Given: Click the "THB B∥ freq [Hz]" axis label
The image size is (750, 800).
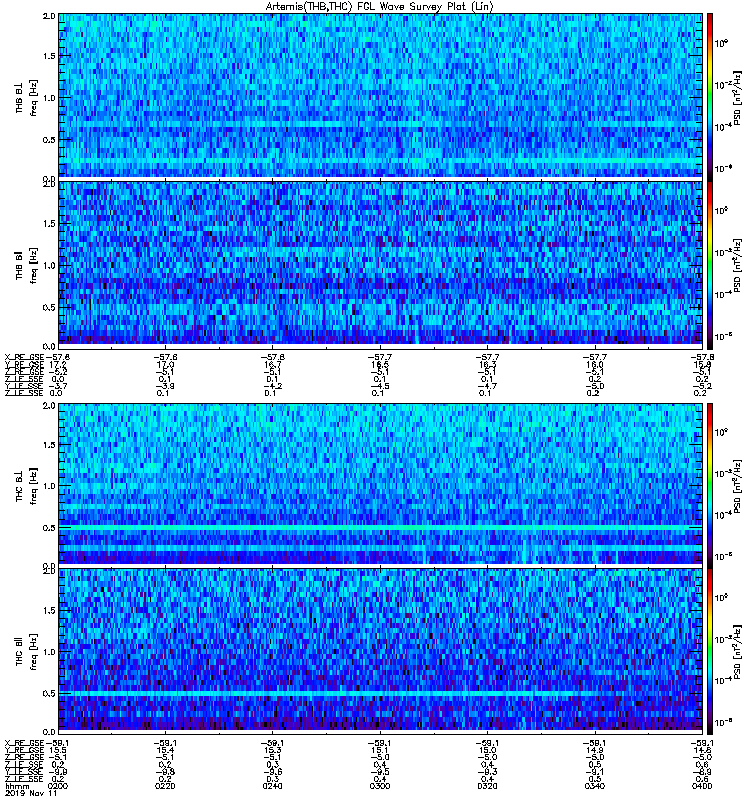Looking at the screenshot, I should 27,265.
